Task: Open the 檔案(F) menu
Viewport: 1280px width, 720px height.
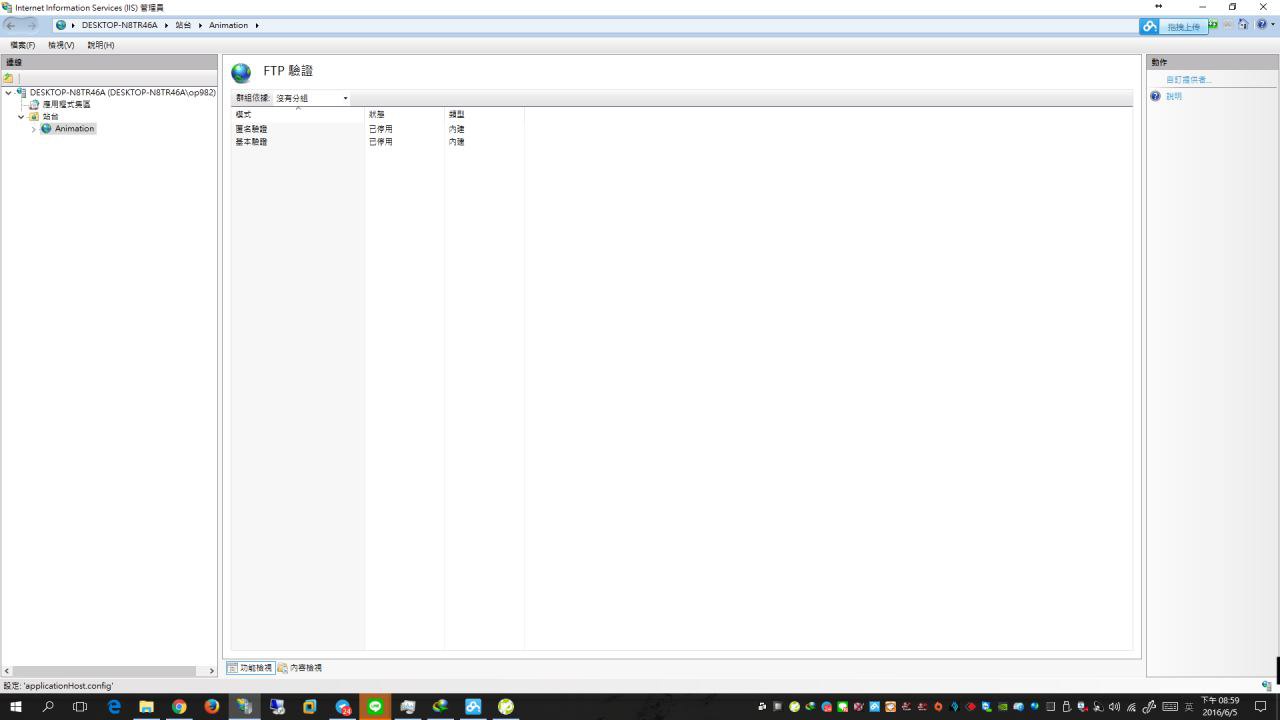Action: 22,45
